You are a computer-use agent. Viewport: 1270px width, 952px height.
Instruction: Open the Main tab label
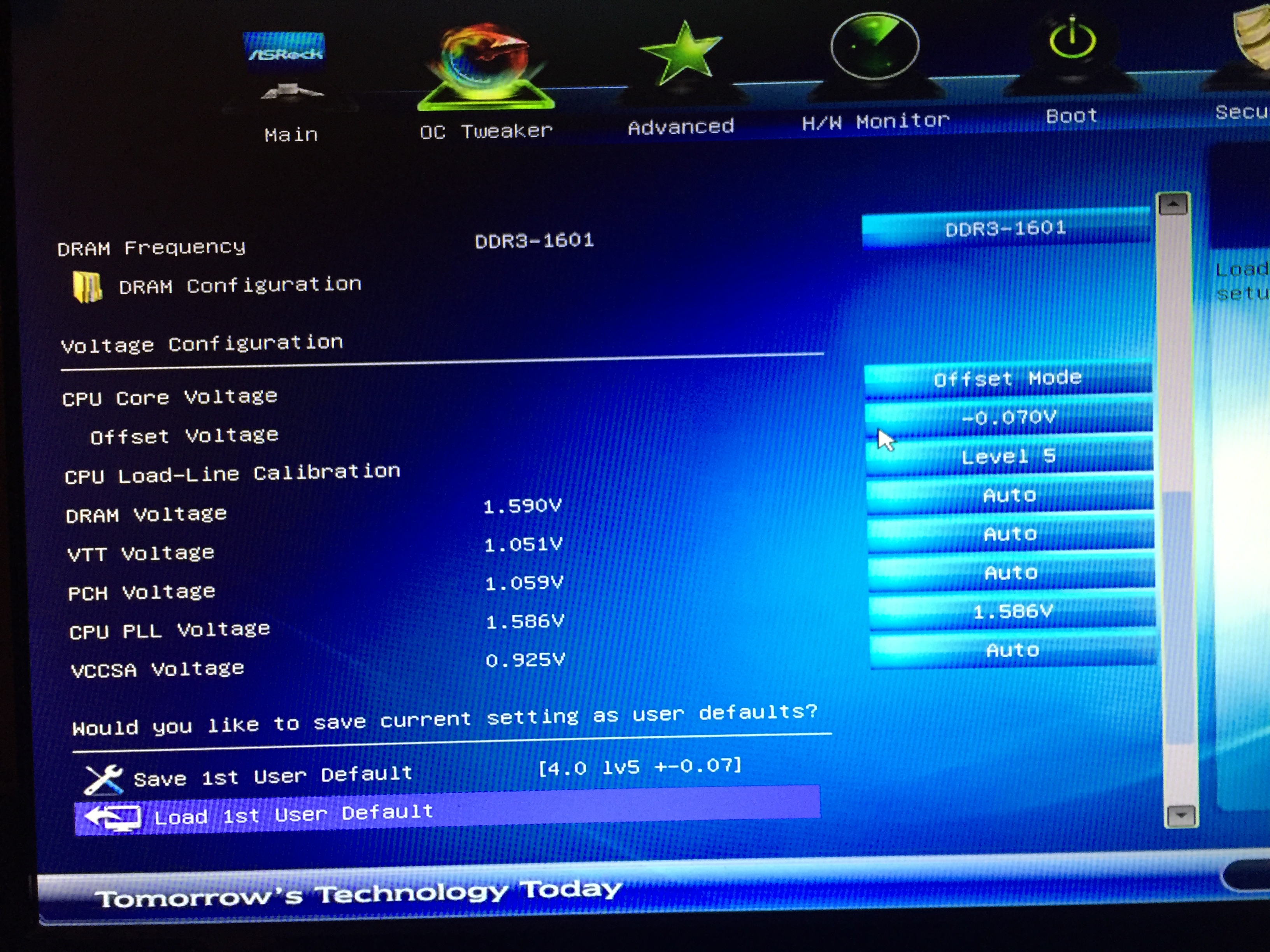coord(291,135)
